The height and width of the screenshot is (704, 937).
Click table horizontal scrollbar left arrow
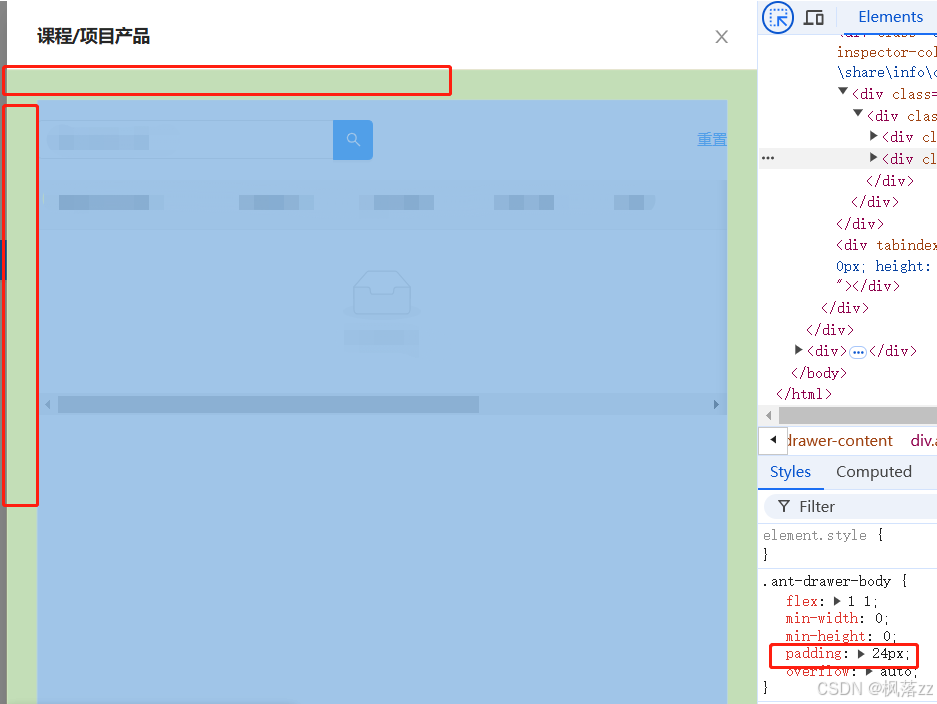[48, 405]
